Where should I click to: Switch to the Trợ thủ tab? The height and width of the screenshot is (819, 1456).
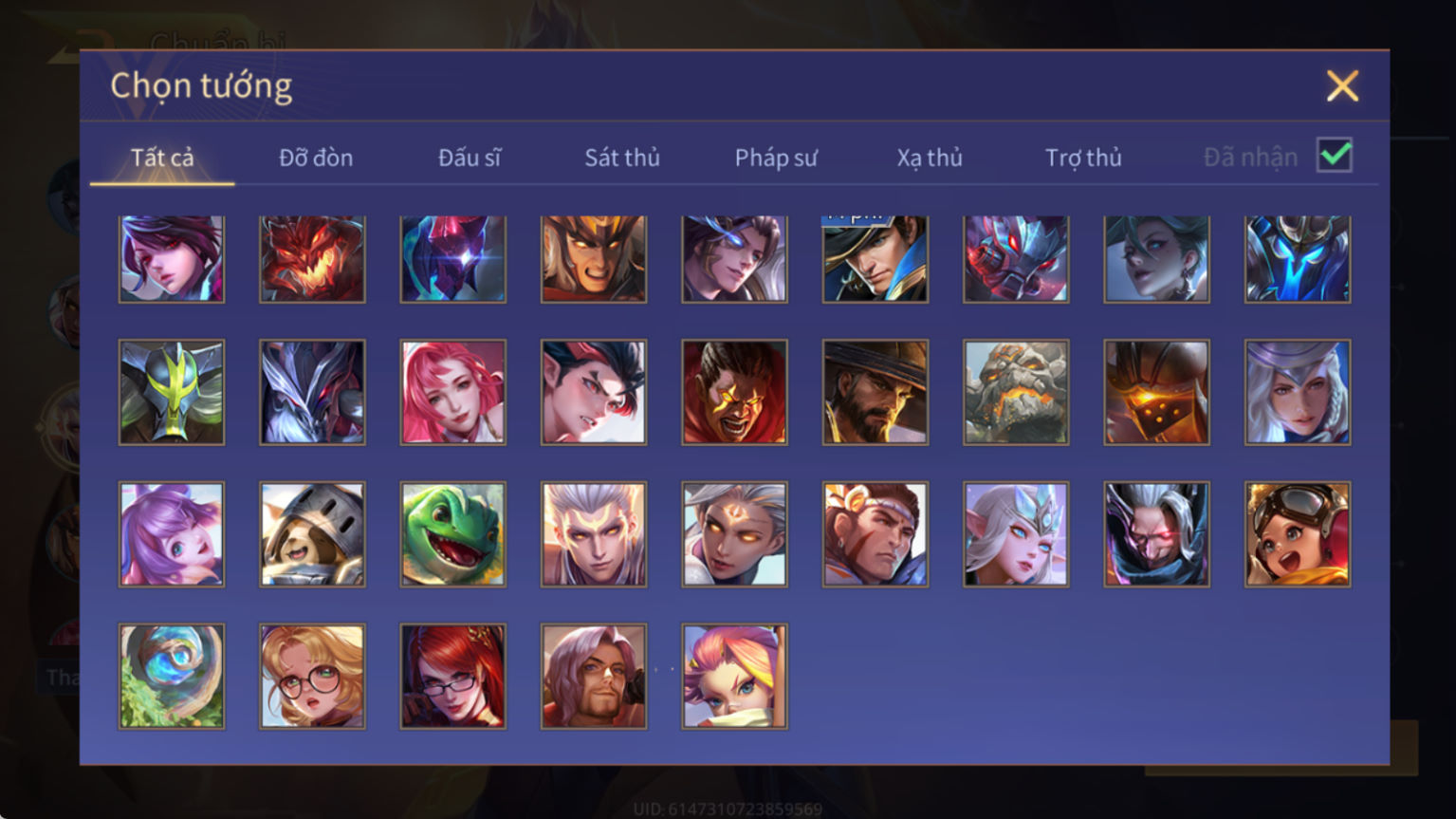click(x=1083, y=158)
